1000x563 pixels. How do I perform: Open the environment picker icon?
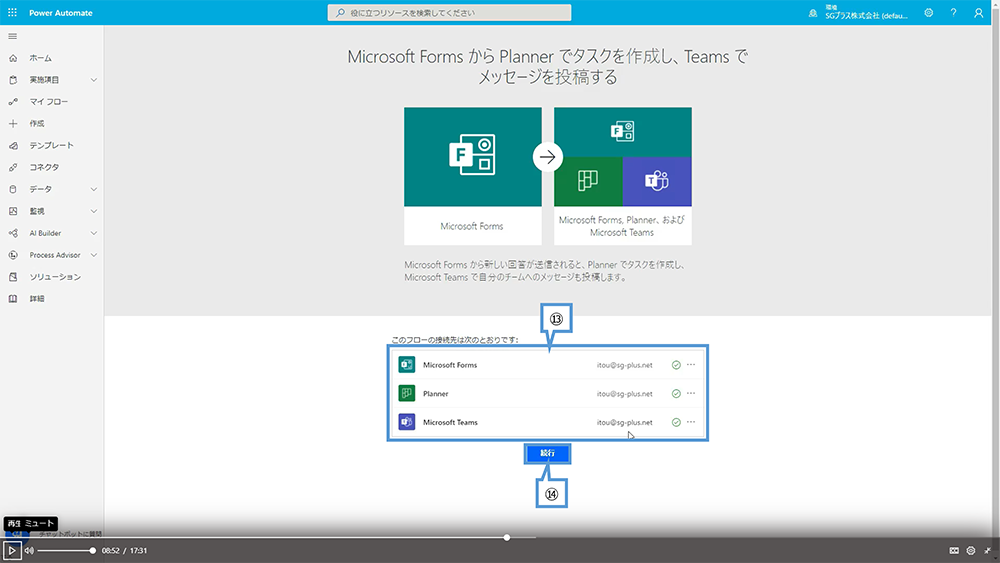coord(812,13)
